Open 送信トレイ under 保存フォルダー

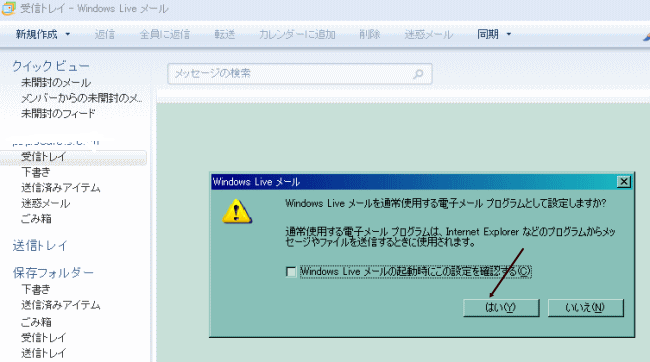click(44, 353)
